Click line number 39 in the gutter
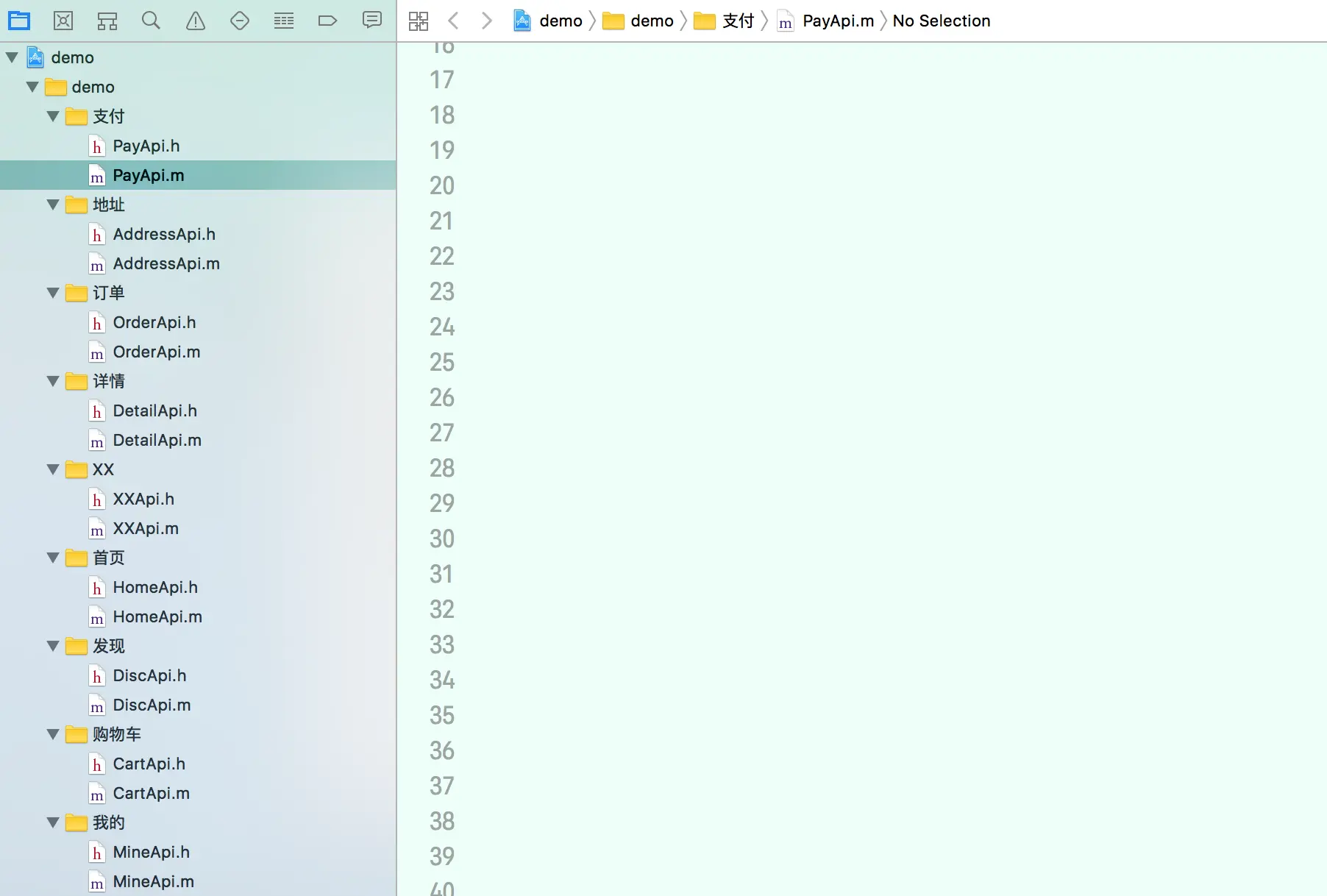The width and height of the screenshot is (1327, 896). 442,856
